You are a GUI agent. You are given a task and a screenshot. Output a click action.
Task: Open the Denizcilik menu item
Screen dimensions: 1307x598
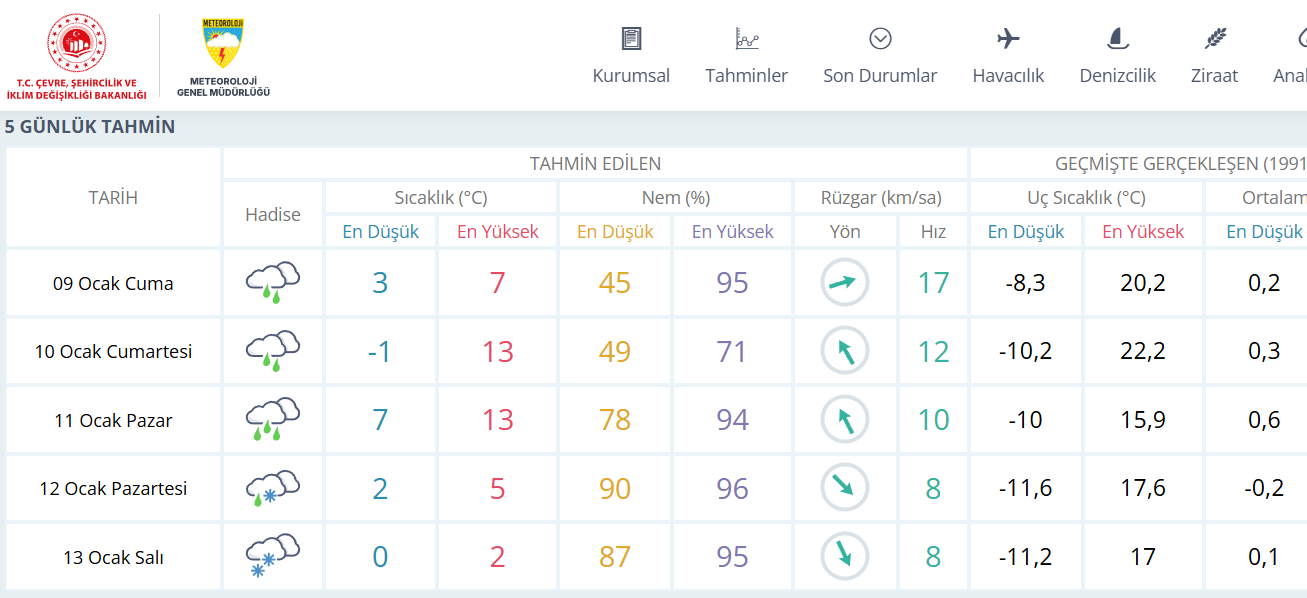tap(1117, 76)
